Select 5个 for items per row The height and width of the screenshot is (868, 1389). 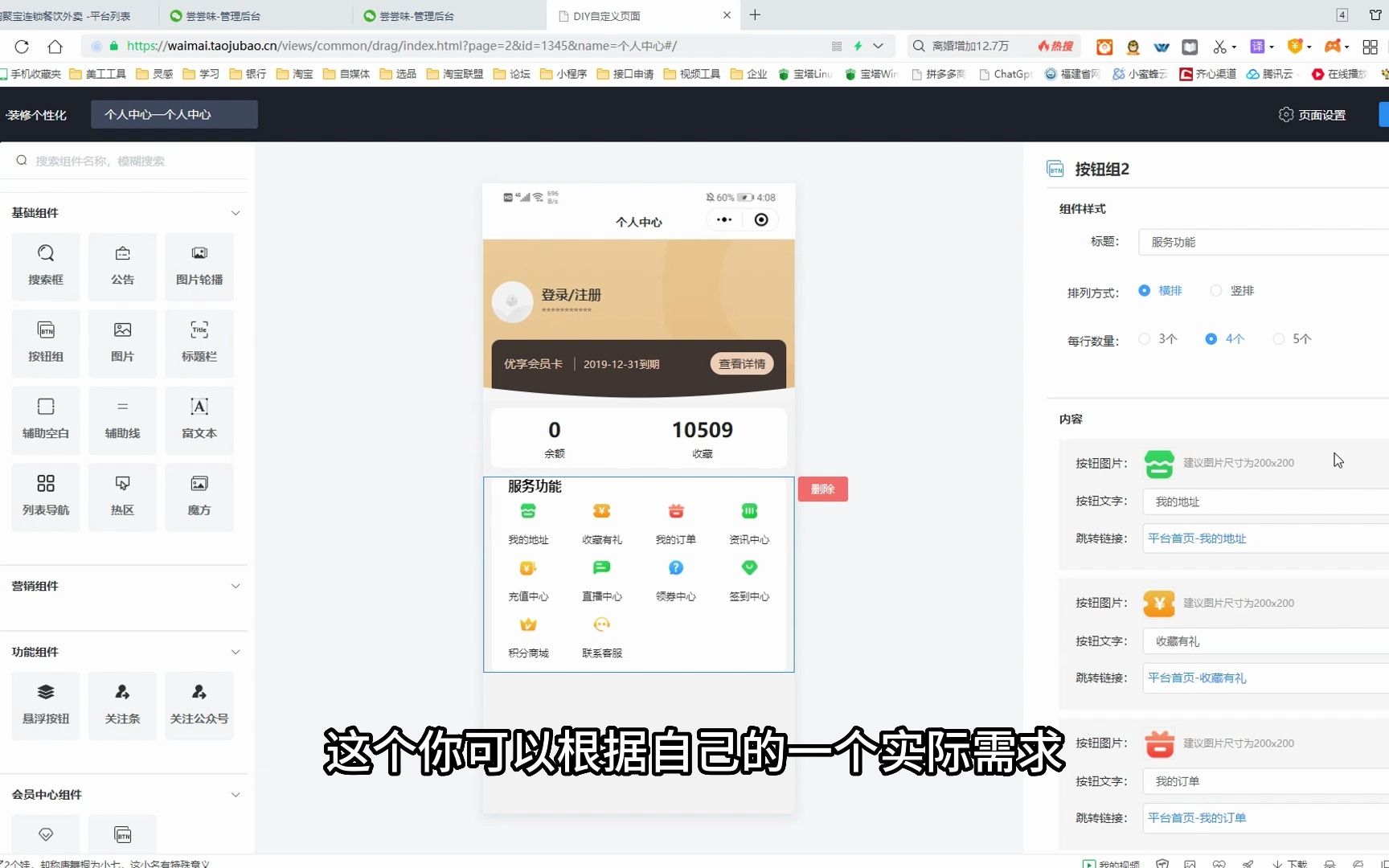(1279, 338)
